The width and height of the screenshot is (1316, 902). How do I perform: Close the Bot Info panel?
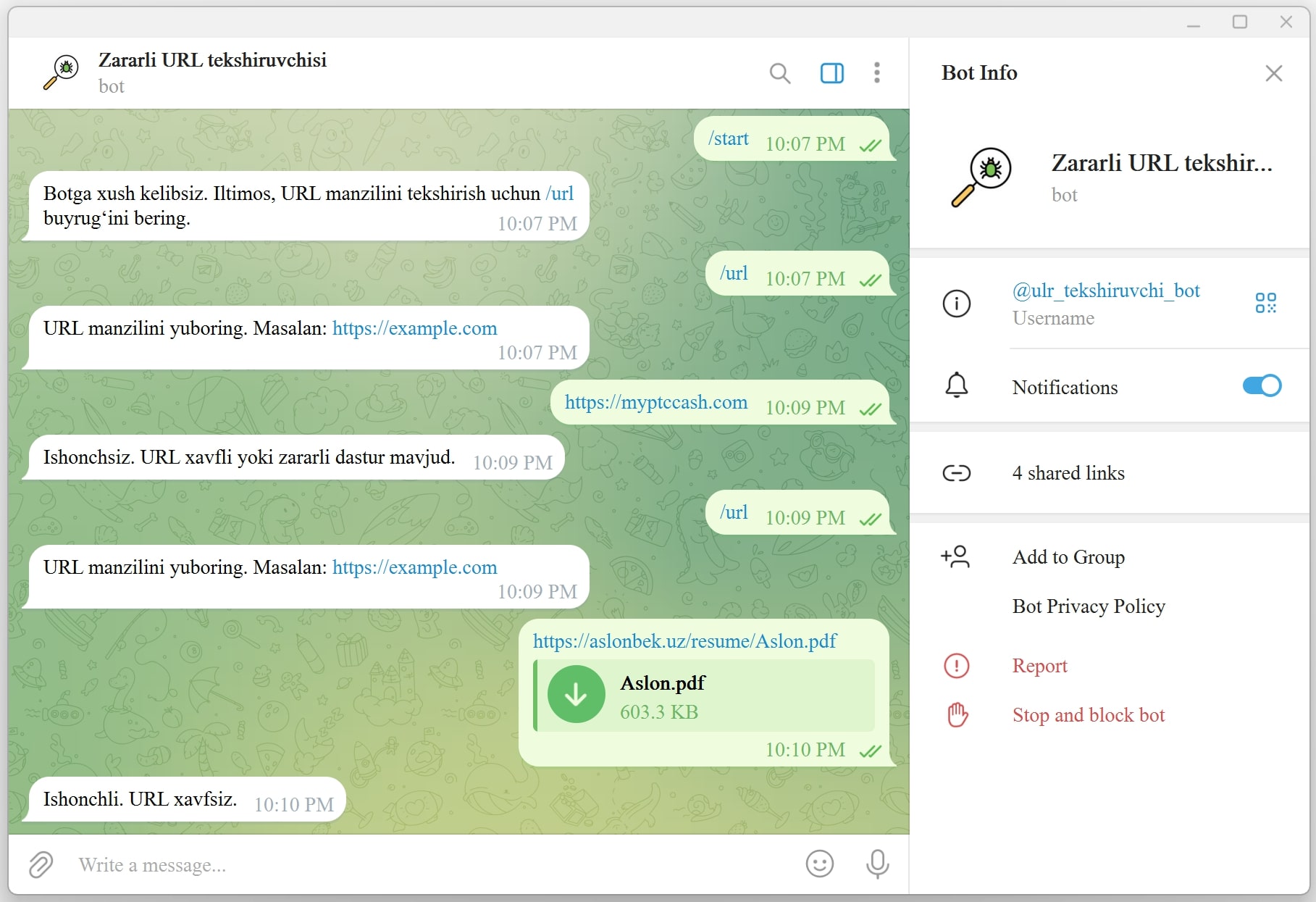tap(1273, 73)
